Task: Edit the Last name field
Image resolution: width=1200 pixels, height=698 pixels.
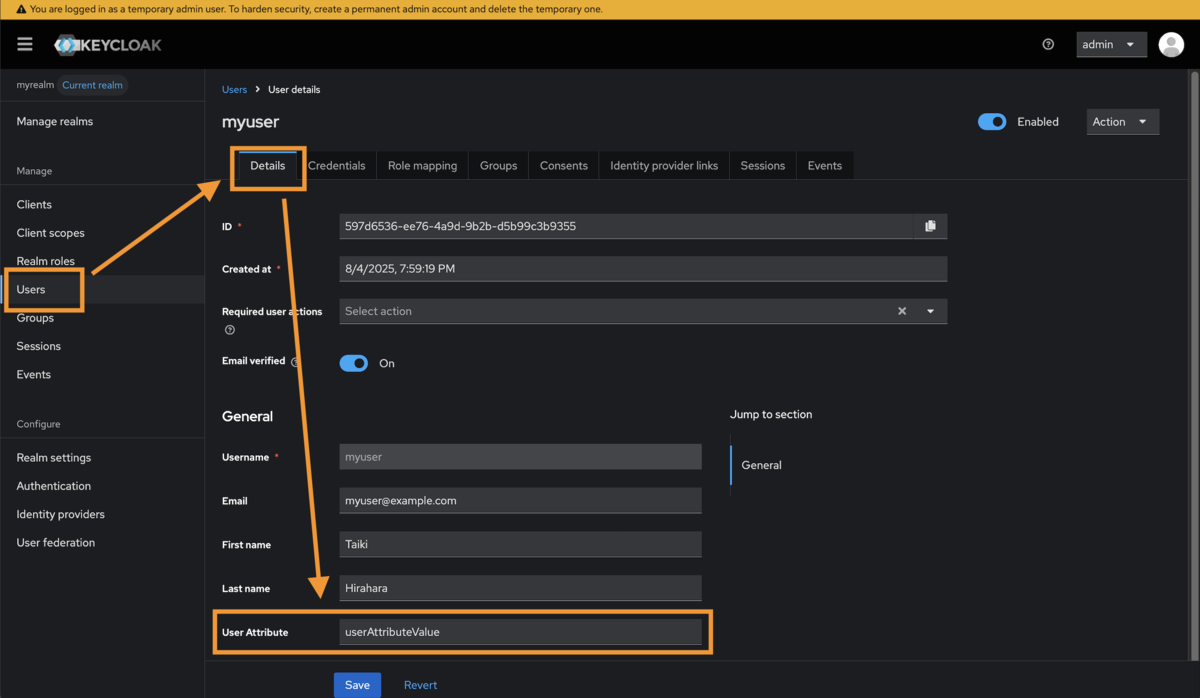Action: coord(521,588)
